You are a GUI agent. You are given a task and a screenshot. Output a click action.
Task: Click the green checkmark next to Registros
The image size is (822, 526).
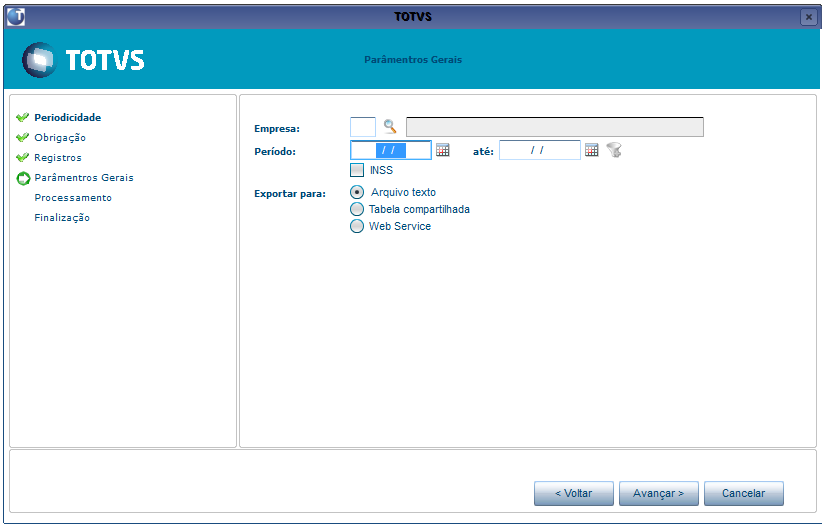pos(23,157)
